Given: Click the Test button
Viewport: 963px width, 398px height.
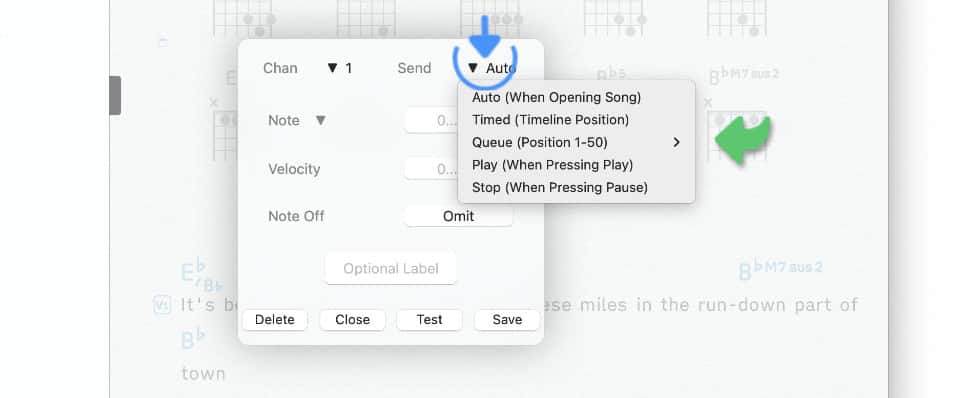Looking at the screenshot, I should coord(429,319).
